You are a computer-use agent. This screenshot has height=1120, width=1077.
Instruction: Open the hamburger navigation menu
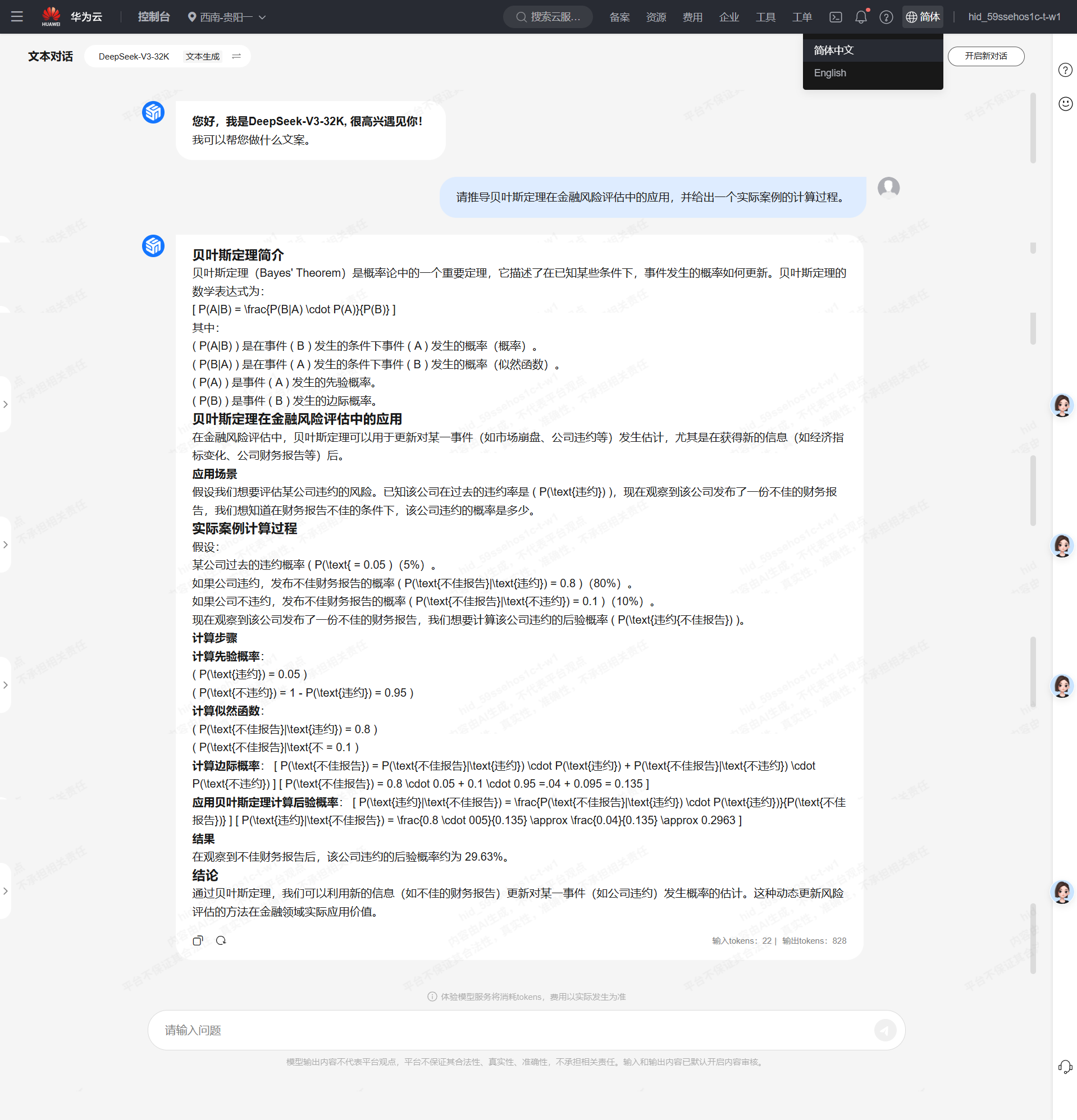(x=17, y=17)
